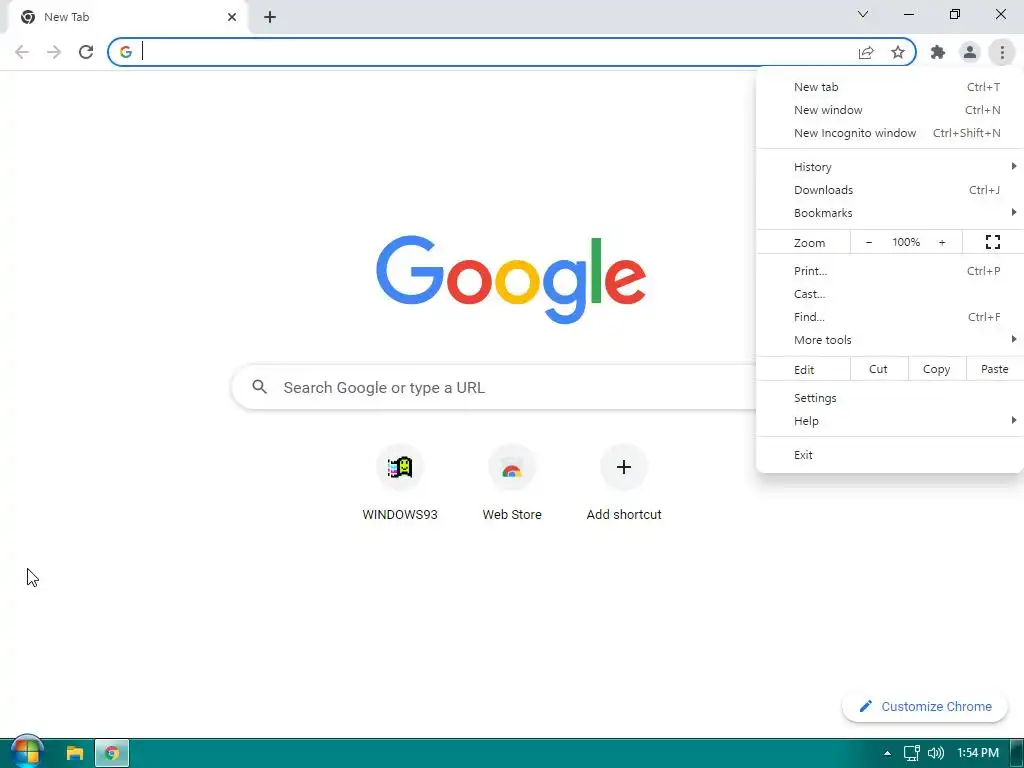
Task: Choose Exit to quit Chrome
Action: 889,455
